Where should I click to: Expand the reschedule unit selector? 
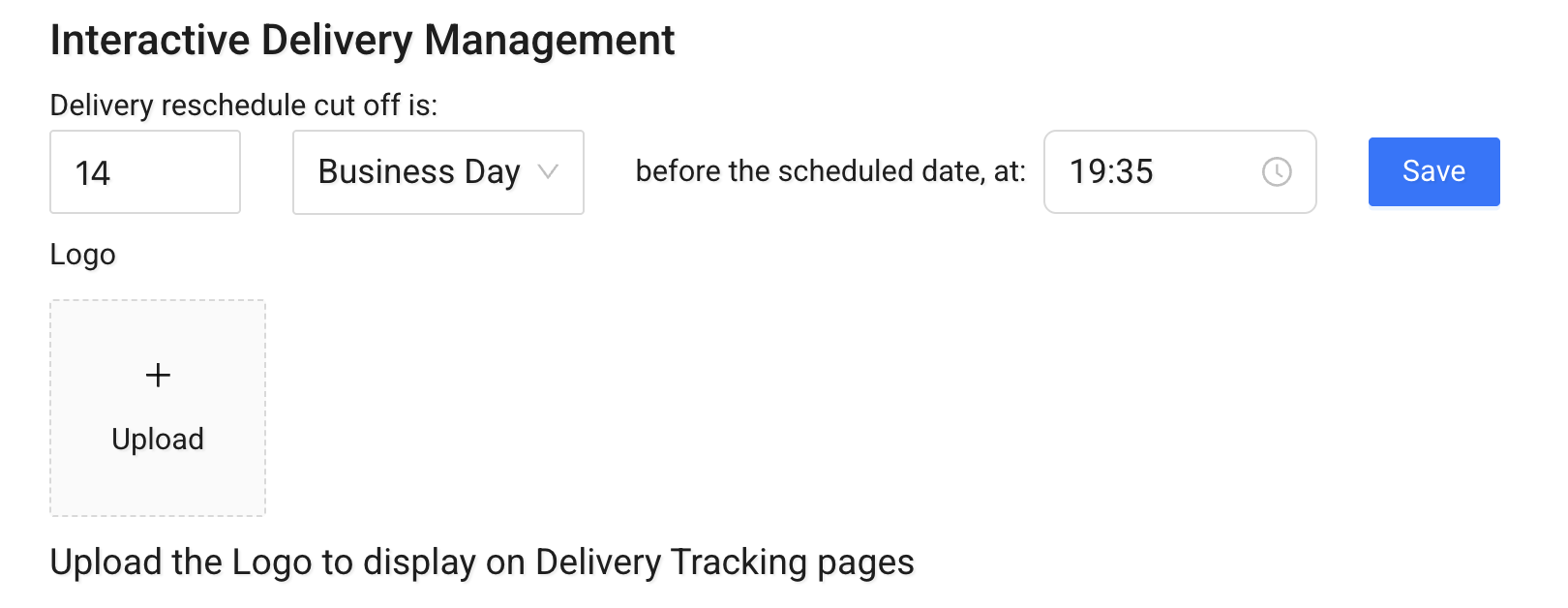(x=437, y=172)
